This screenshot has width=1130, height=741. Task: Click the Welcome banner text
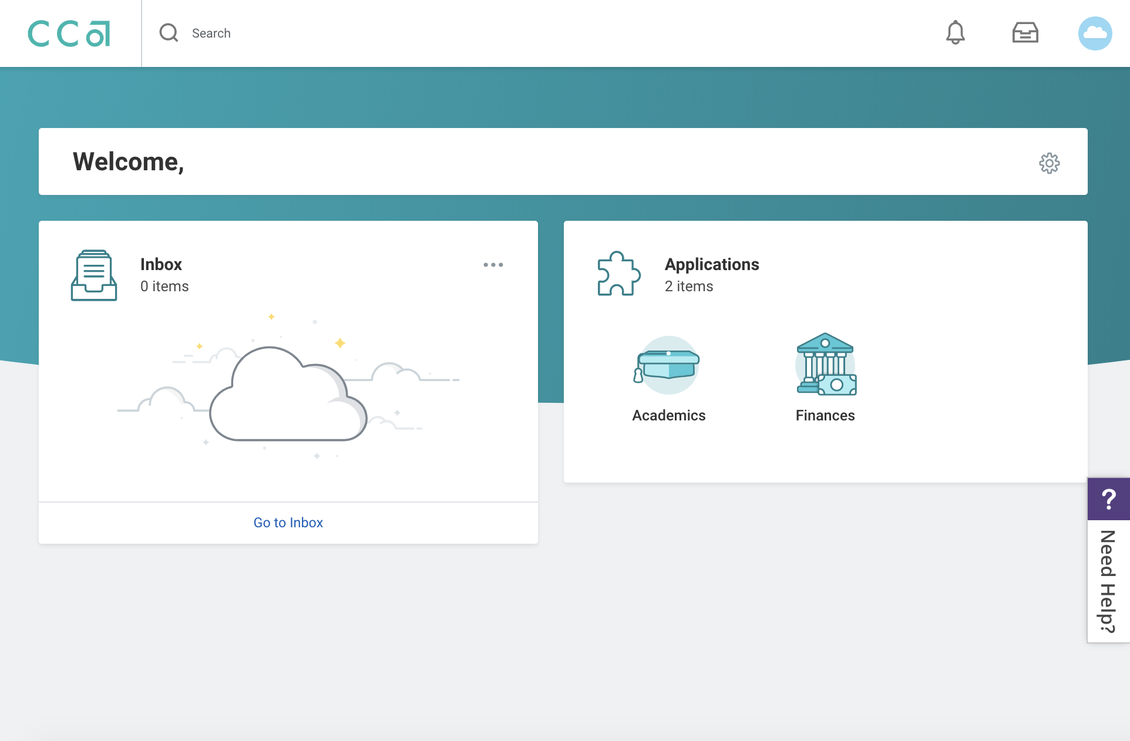tap(128, 161)
